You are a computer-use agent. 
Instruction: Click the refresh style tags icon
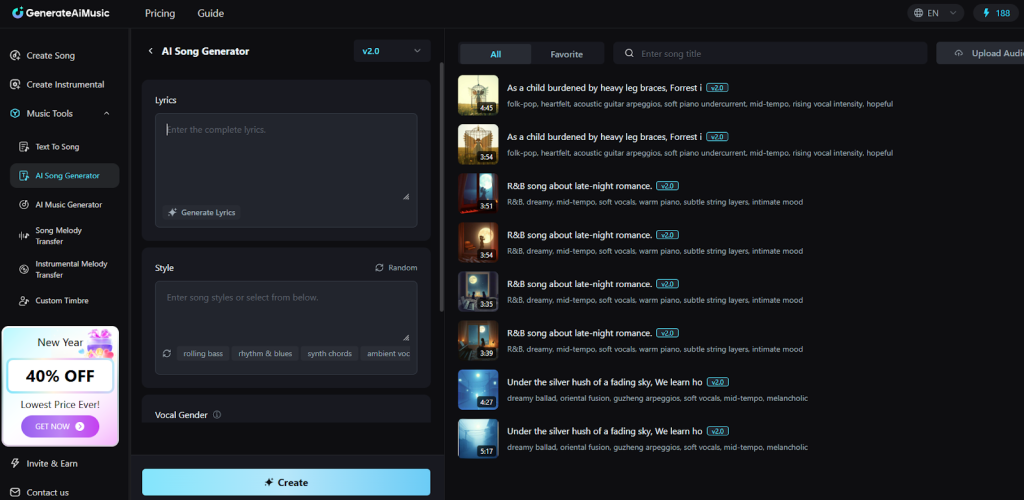(167, 353)
